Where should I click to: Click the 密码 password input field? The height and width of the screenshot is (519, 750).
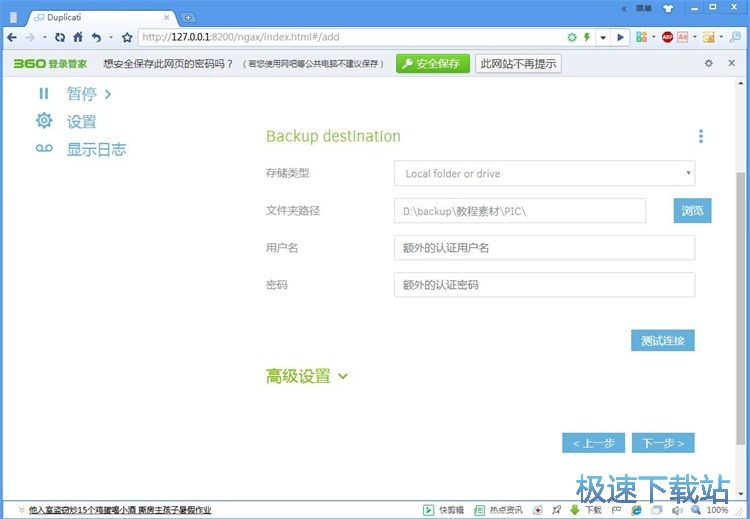click(544, 285)
